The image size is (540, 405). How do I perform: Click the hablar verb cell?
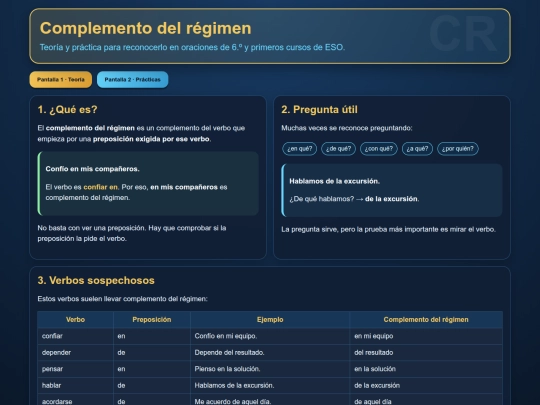pos(75,385)
